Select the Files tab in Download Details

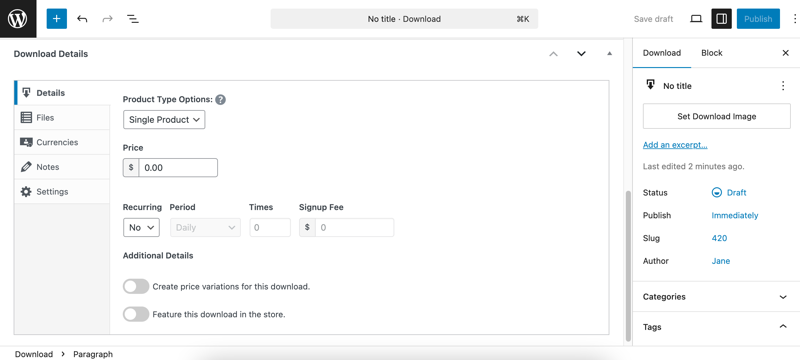(x=62, y=118)
